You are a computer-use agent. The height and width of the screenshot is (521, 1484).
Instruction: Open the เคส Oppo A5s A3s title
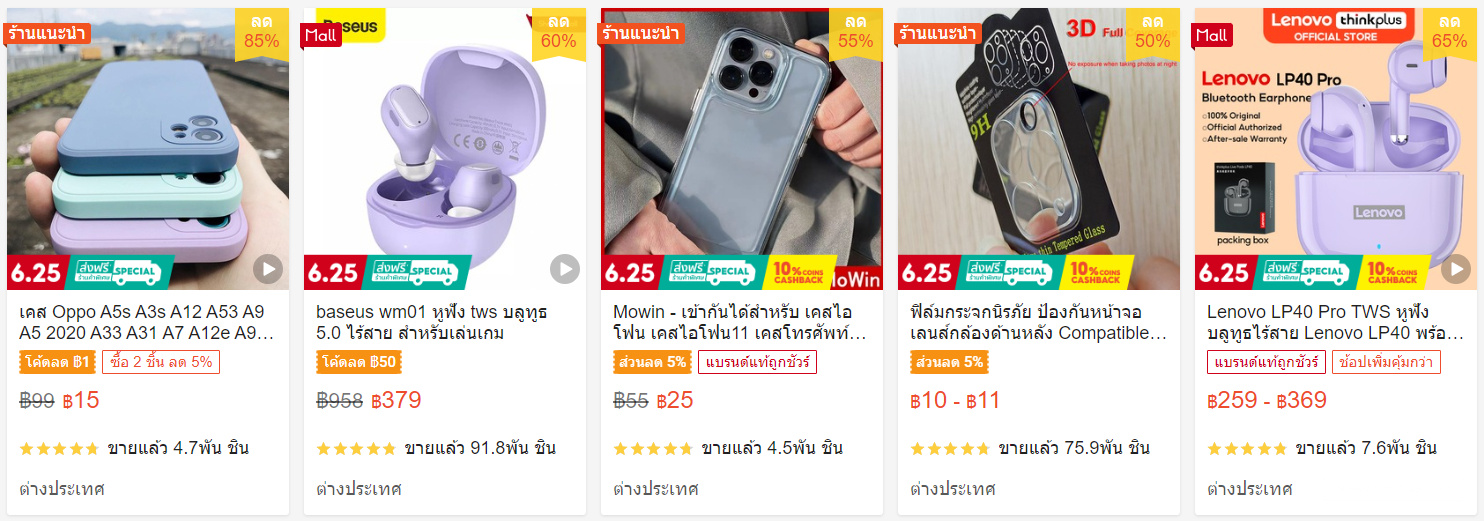click(x=147, y=322)
